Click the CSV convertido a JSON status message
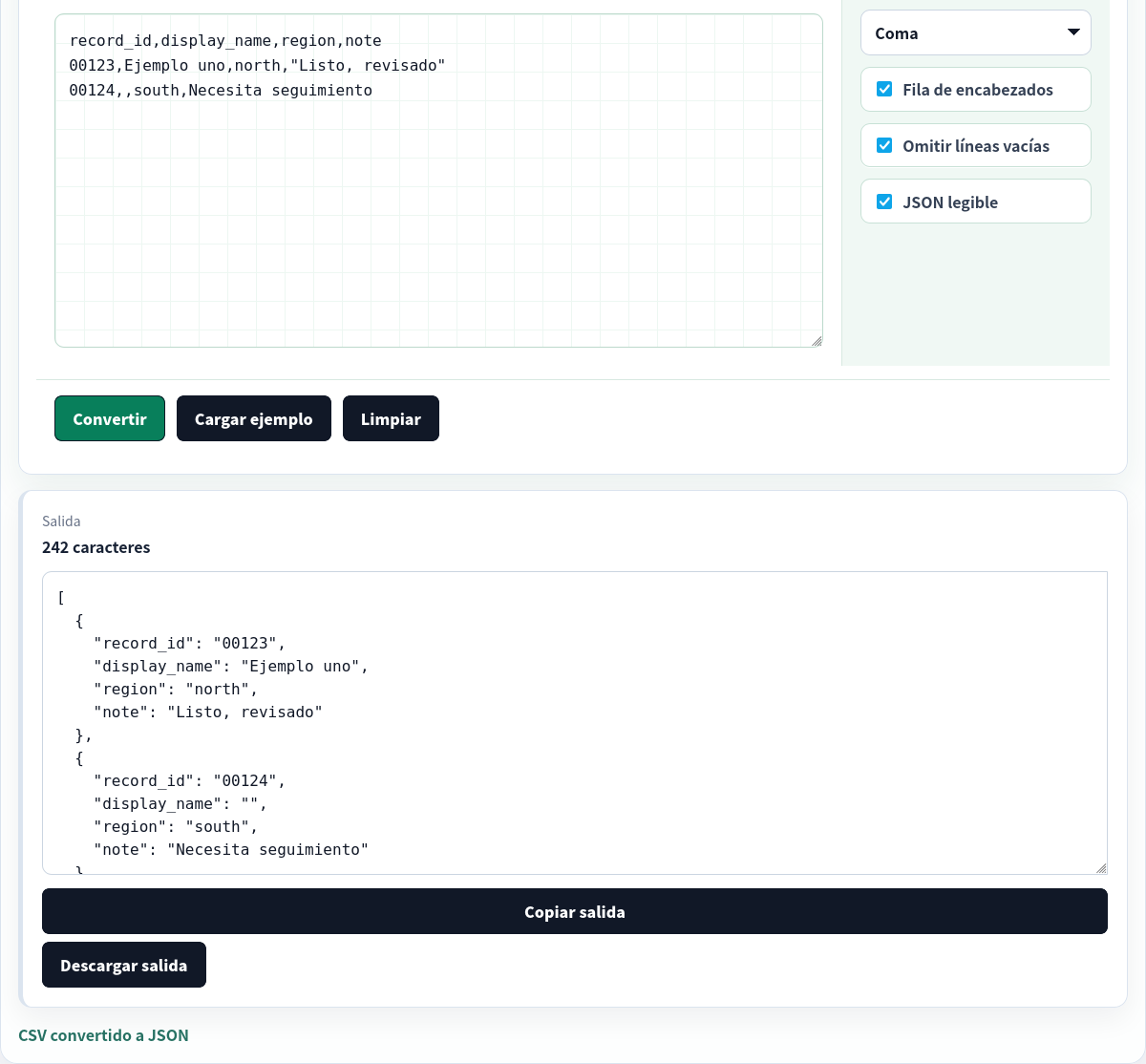This screenshot has height=1064, width=1146. [x=103, y=1035]
